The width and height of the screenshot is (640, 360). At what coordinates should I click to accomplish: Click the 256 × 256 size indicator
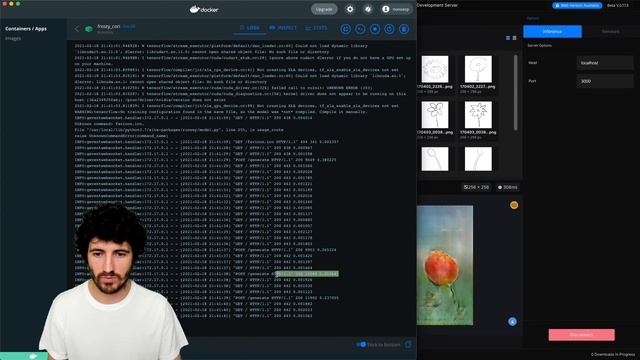[476, 187]
